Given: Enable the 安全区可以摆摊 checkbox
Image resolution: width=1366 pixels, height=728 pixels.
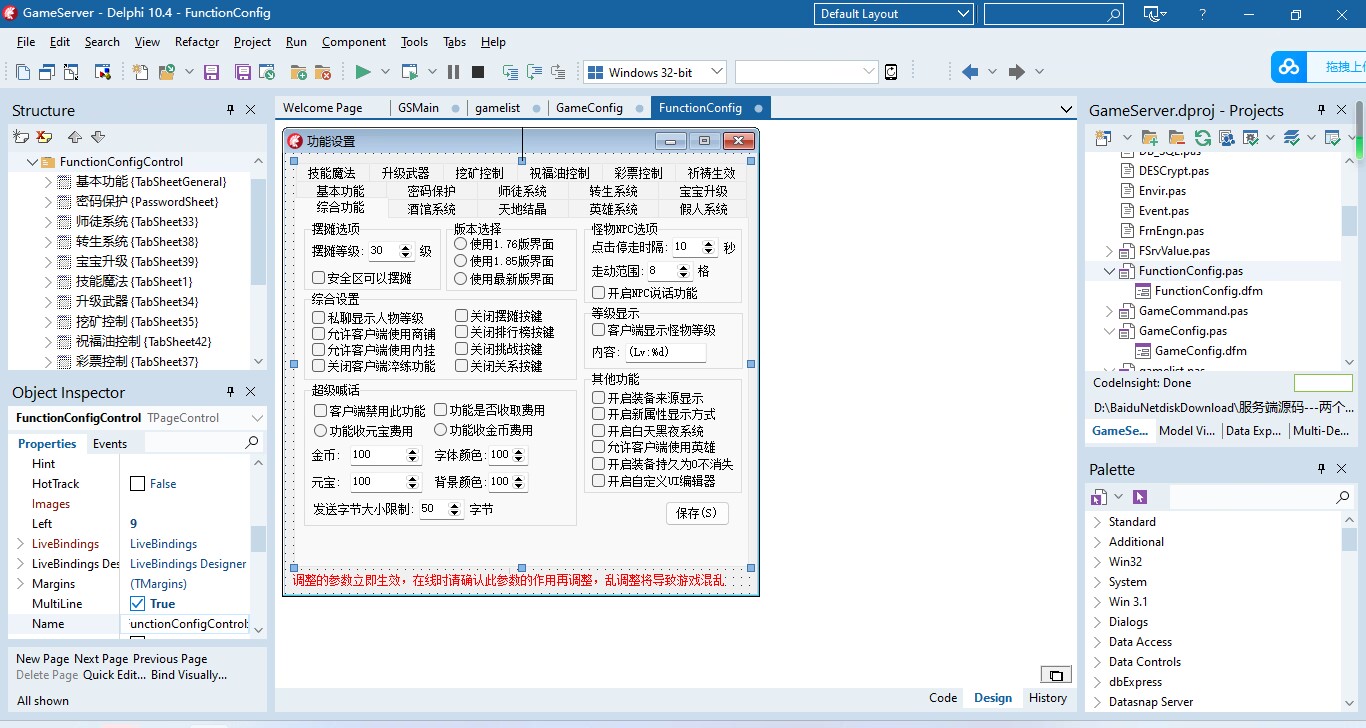Looking at the screenshot, I should point(319,278).
